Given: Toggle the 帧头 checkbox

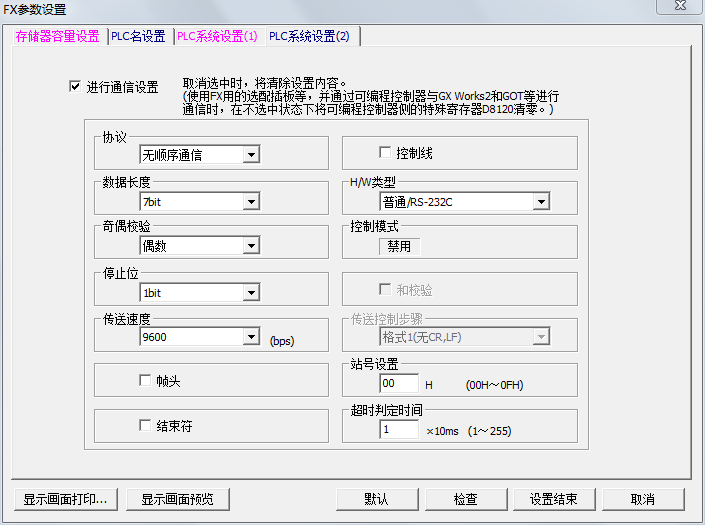Looking at the screenshot, I should tap(145, 381).
